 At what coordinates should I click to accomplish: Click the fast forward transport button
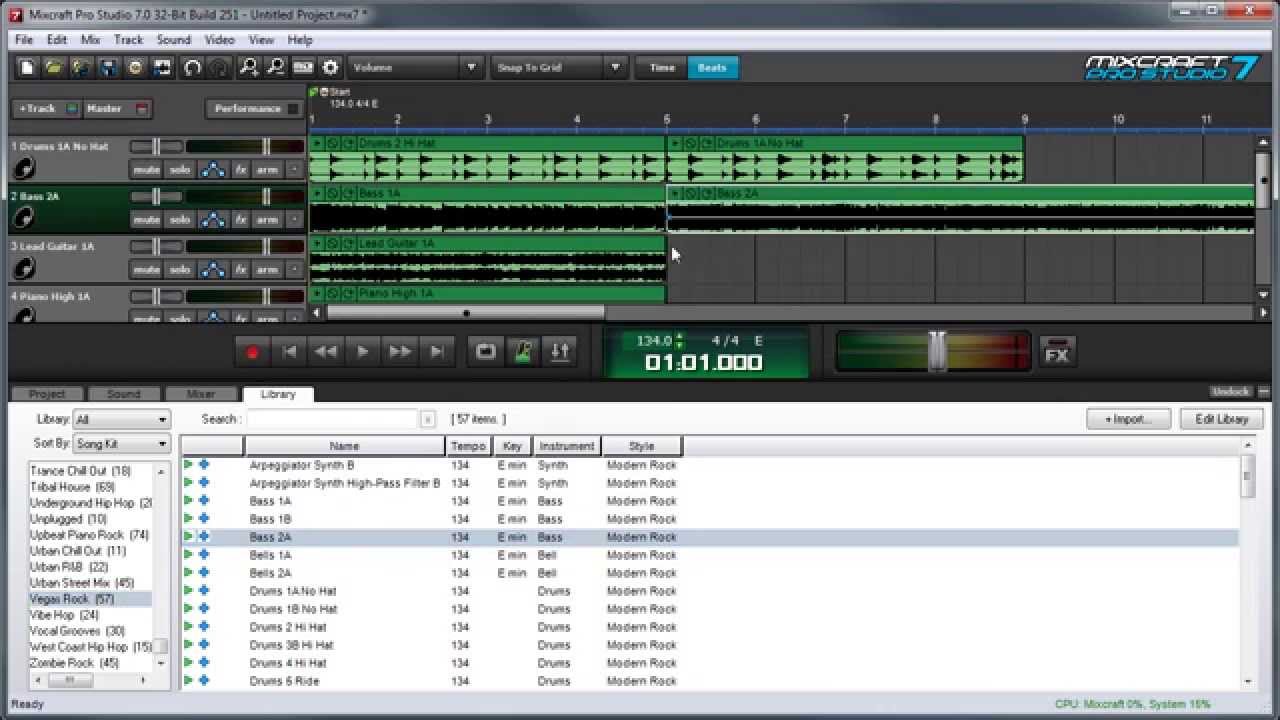click(x=400, y=352)
